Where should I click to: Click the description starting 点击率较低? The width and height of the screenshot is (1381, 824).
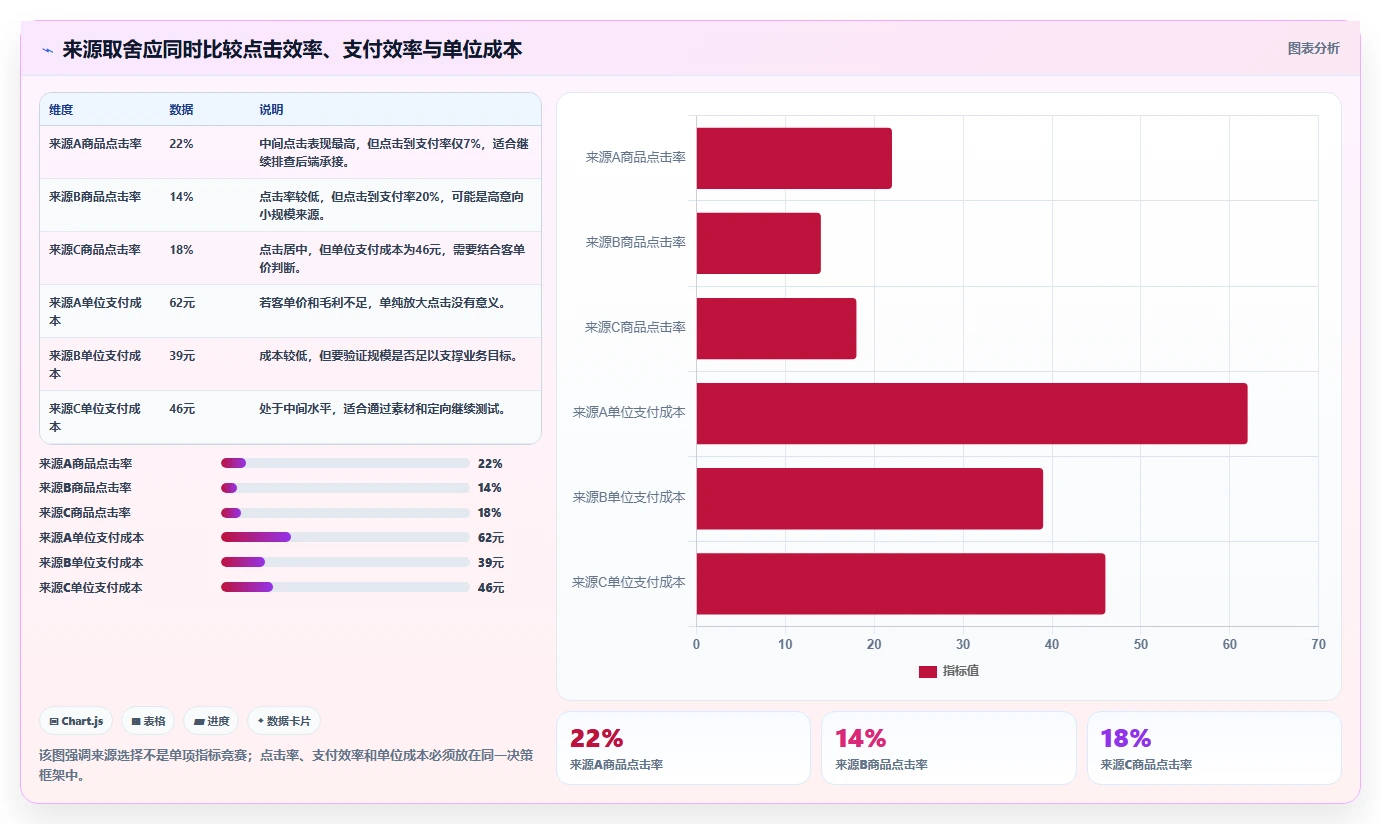pyautogui.click(x=391, y=206)
